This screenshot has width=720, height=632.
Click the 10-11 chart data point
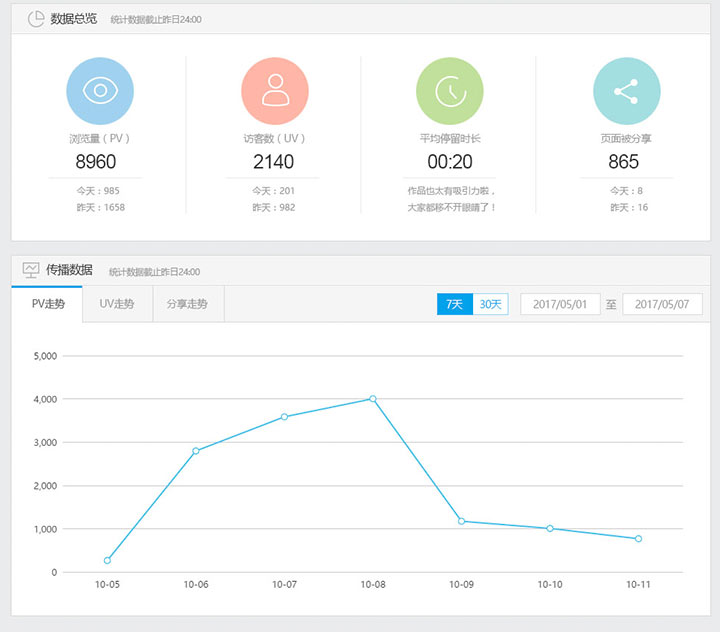click(x=638, y=539)
